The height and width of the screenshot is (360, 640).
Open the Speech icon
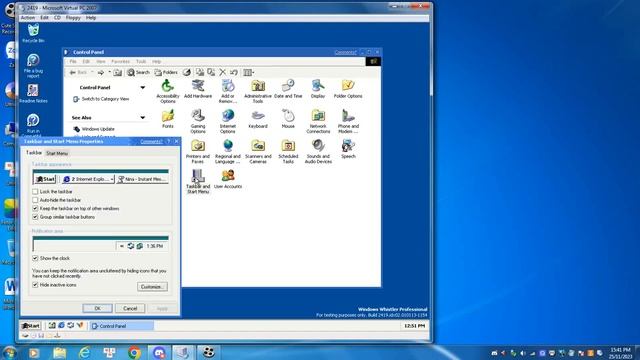[348, 149]
